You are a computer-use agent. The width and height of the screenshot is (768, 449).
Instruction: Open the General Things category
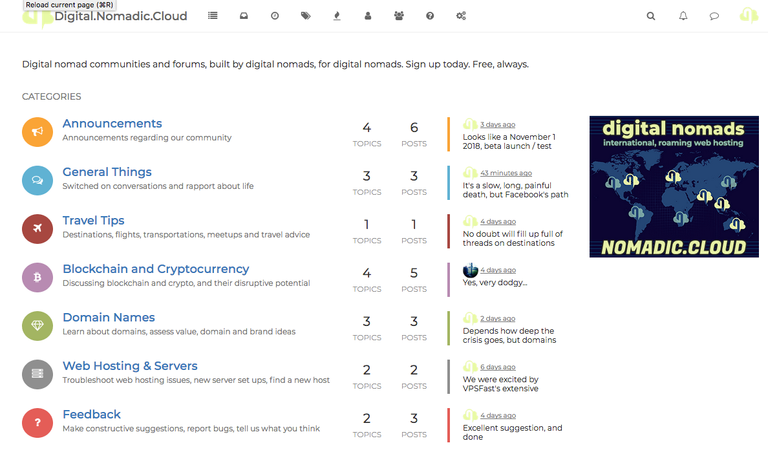tap(107, 172)
